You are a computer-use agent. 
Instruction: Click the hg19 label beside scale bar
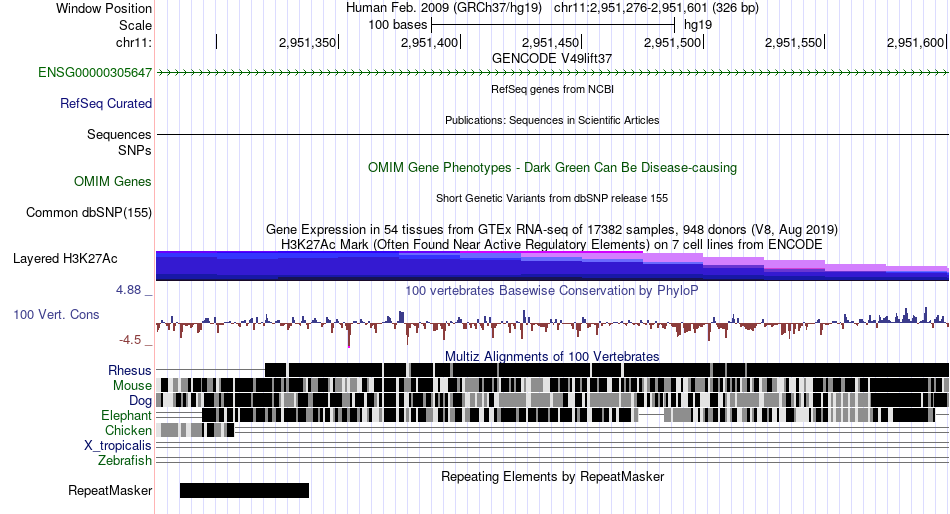698,25
